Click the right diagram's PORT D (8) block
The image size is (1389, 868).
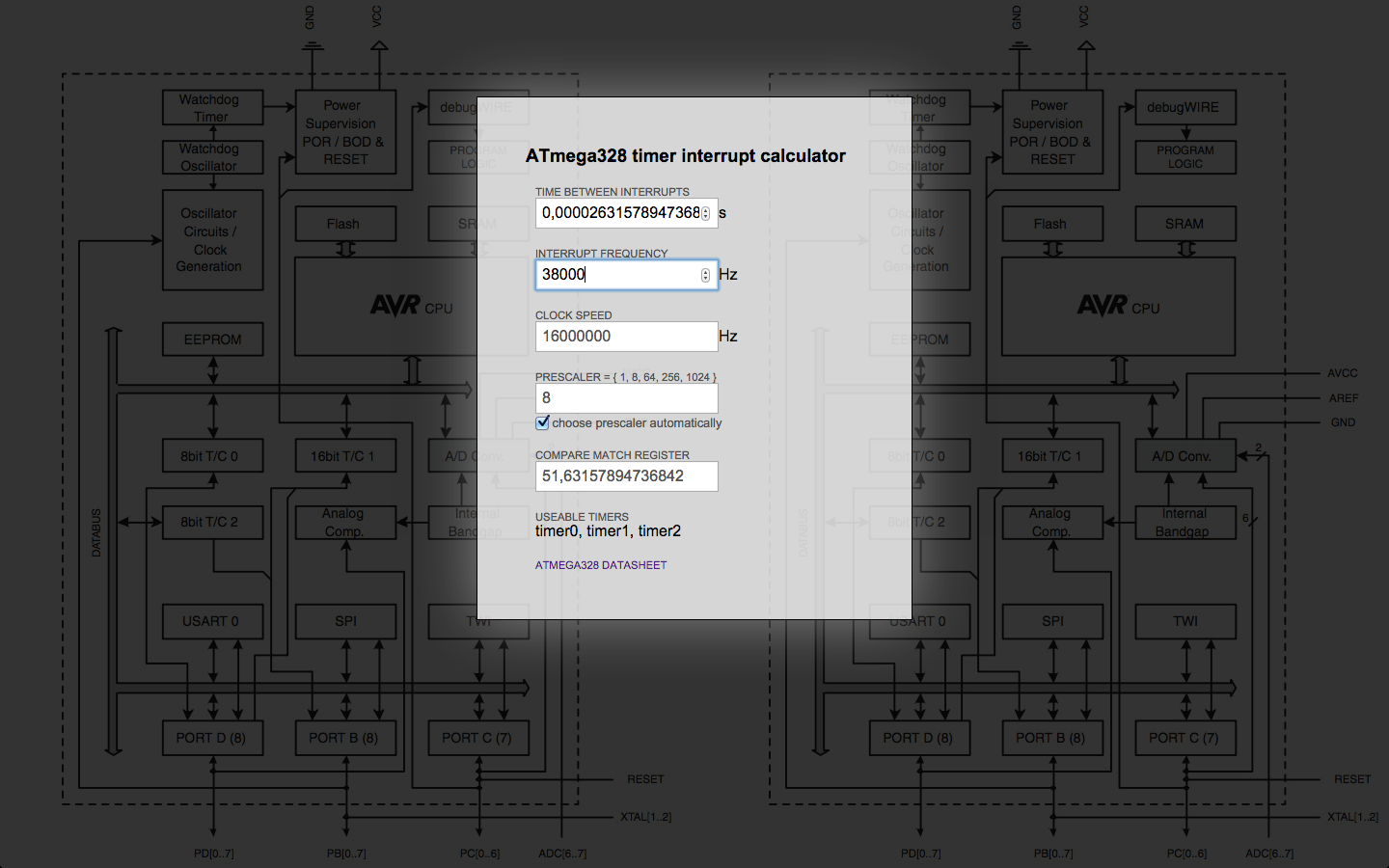pyautogui.click(x=919, y=738)
